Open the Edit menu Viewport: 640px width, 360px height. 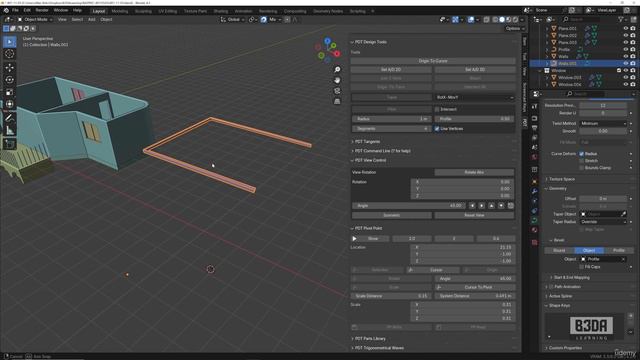(27, 10)
